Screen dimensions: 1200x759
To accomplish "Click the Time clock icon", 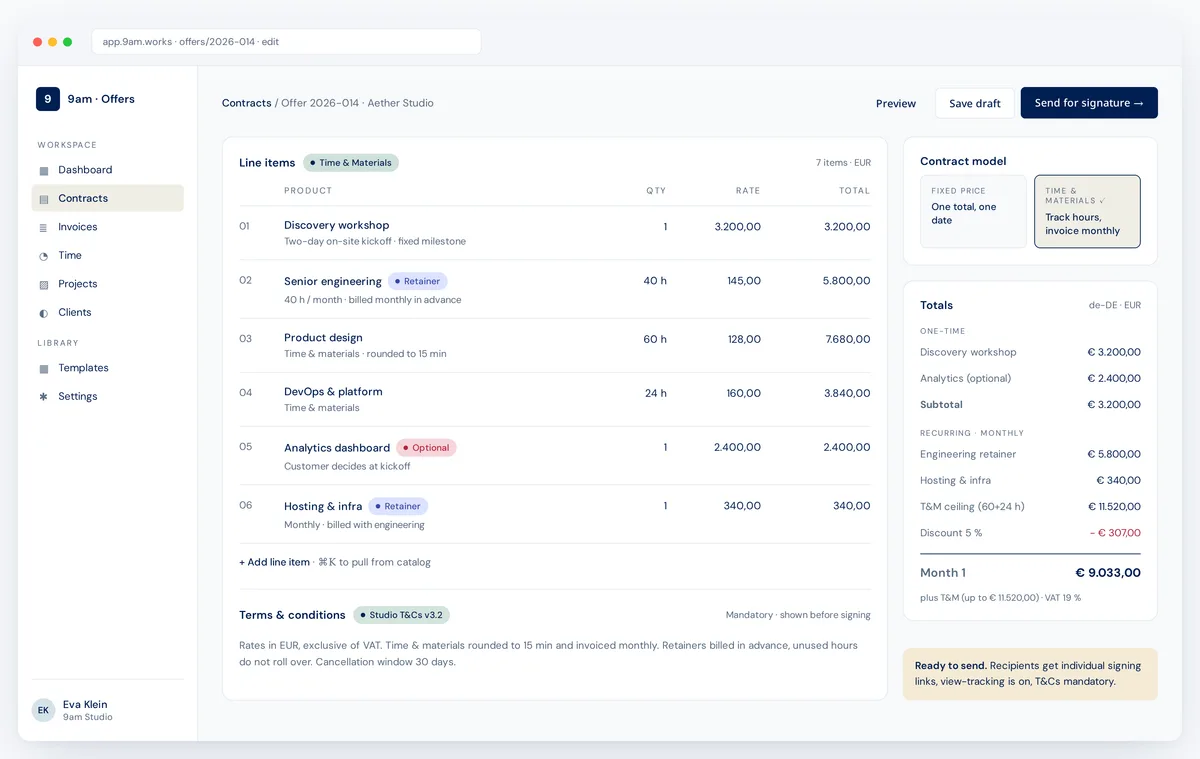I will point(43,256).
